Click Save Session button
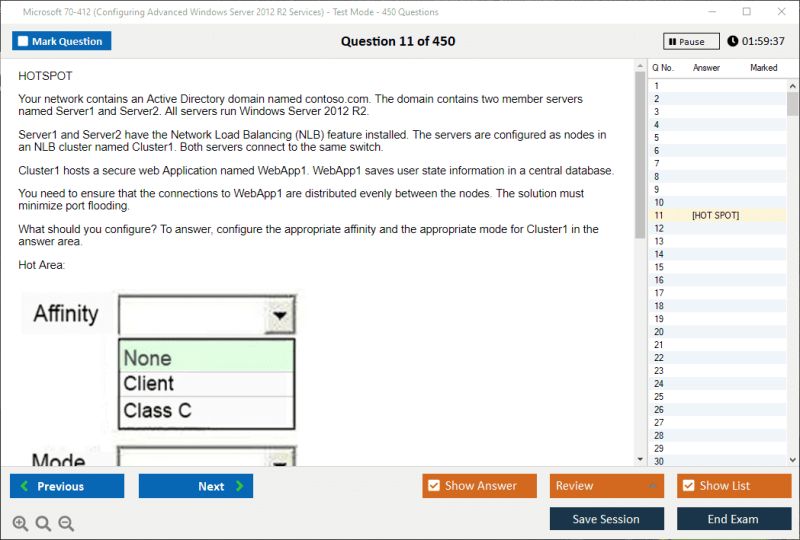 (x=607, y=519)
